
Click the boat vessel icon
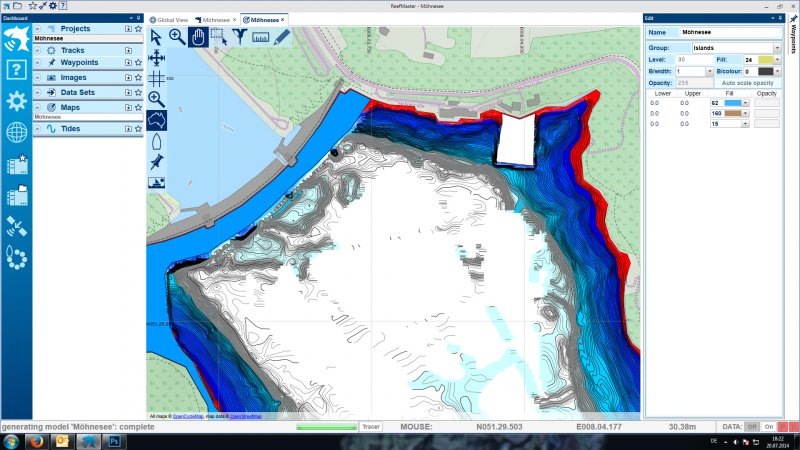(x=157, y=142)
